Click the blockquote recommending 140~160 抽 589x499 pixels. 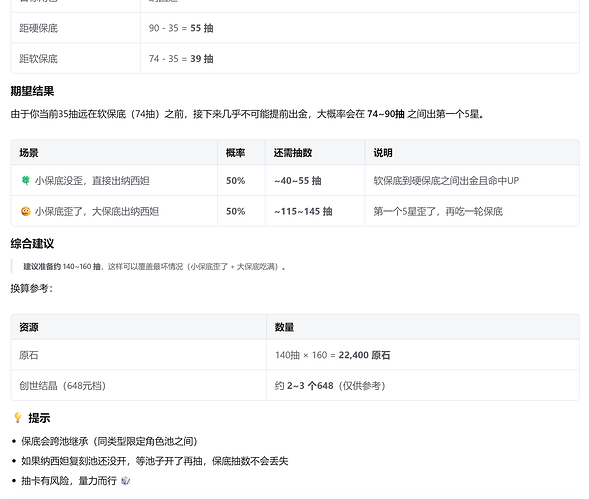click(x=154, y=266)
